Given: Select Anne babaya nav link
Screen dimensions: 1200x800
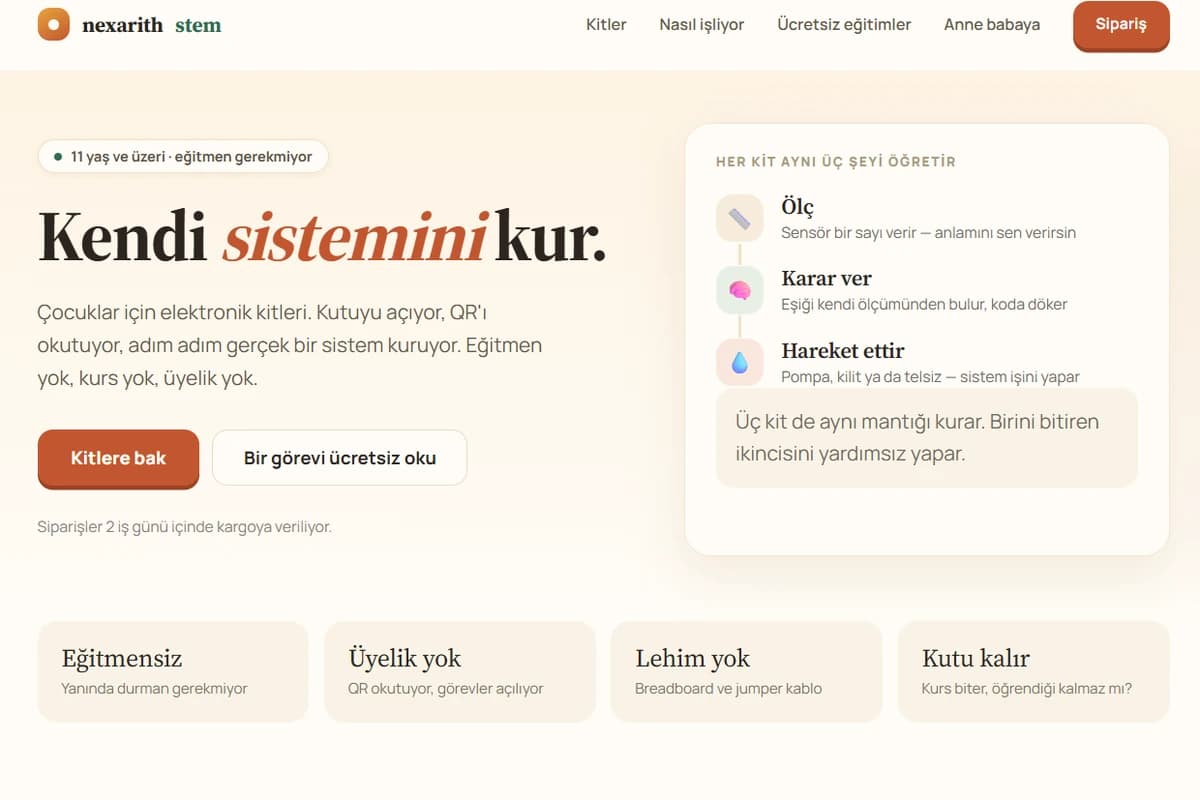Looking at the screenshot, I should coord(992,25).
